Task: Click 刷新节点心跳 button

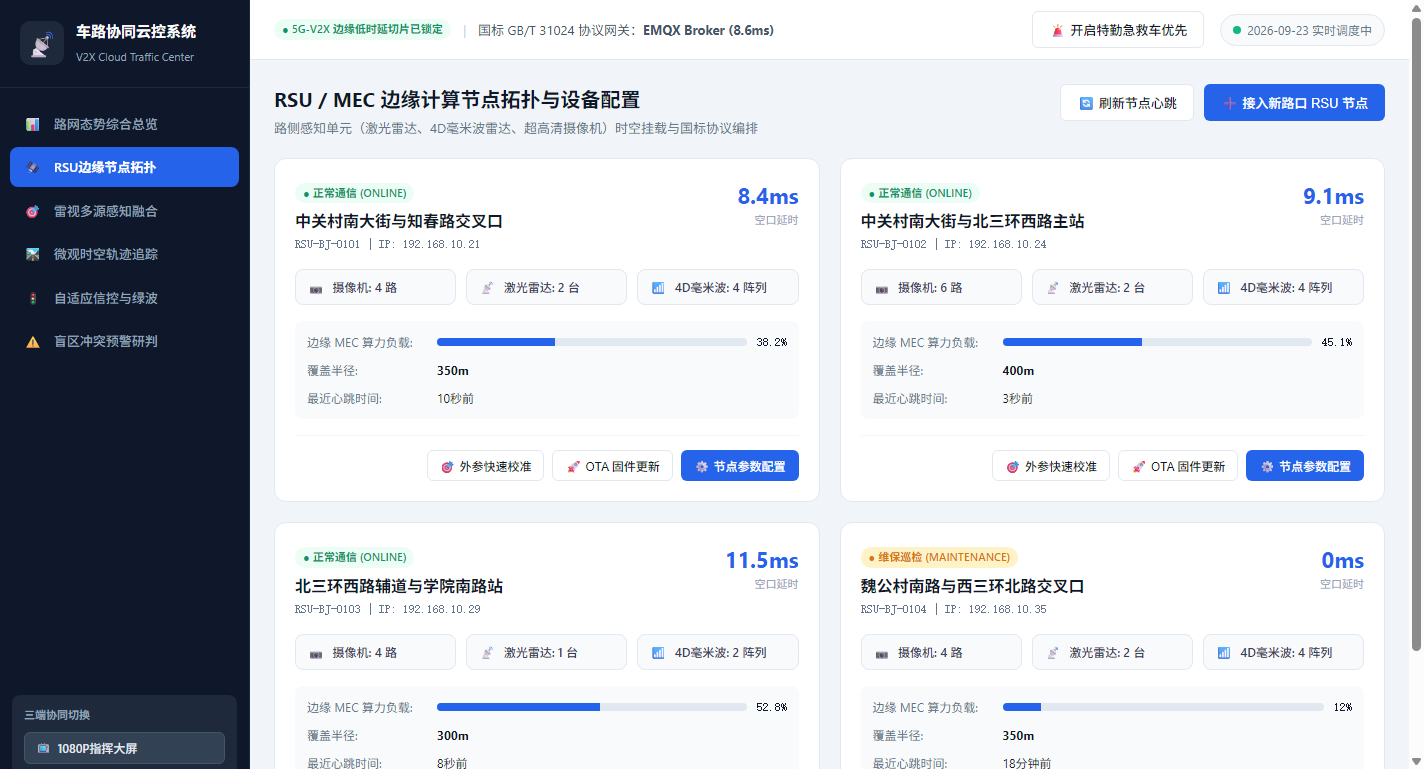Action: [1127, 102]
